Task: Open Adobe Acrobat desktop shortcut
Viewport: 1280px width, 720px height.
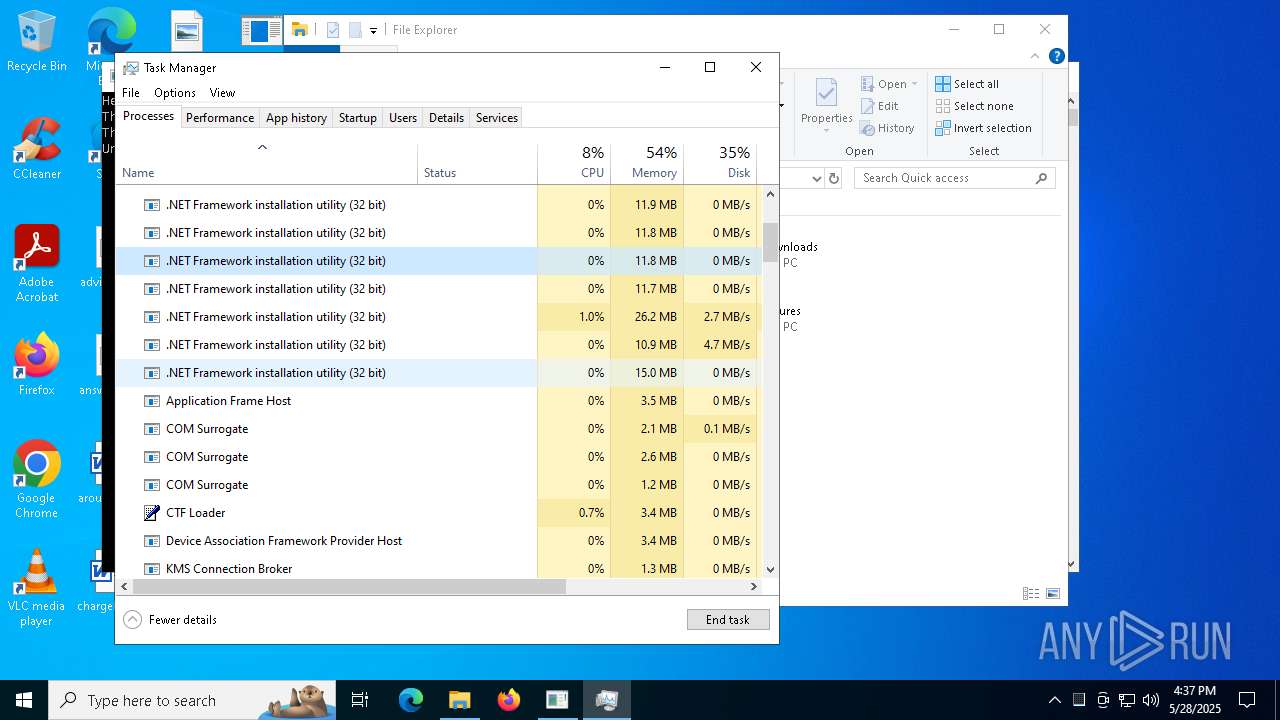Action: pos(37,264)
